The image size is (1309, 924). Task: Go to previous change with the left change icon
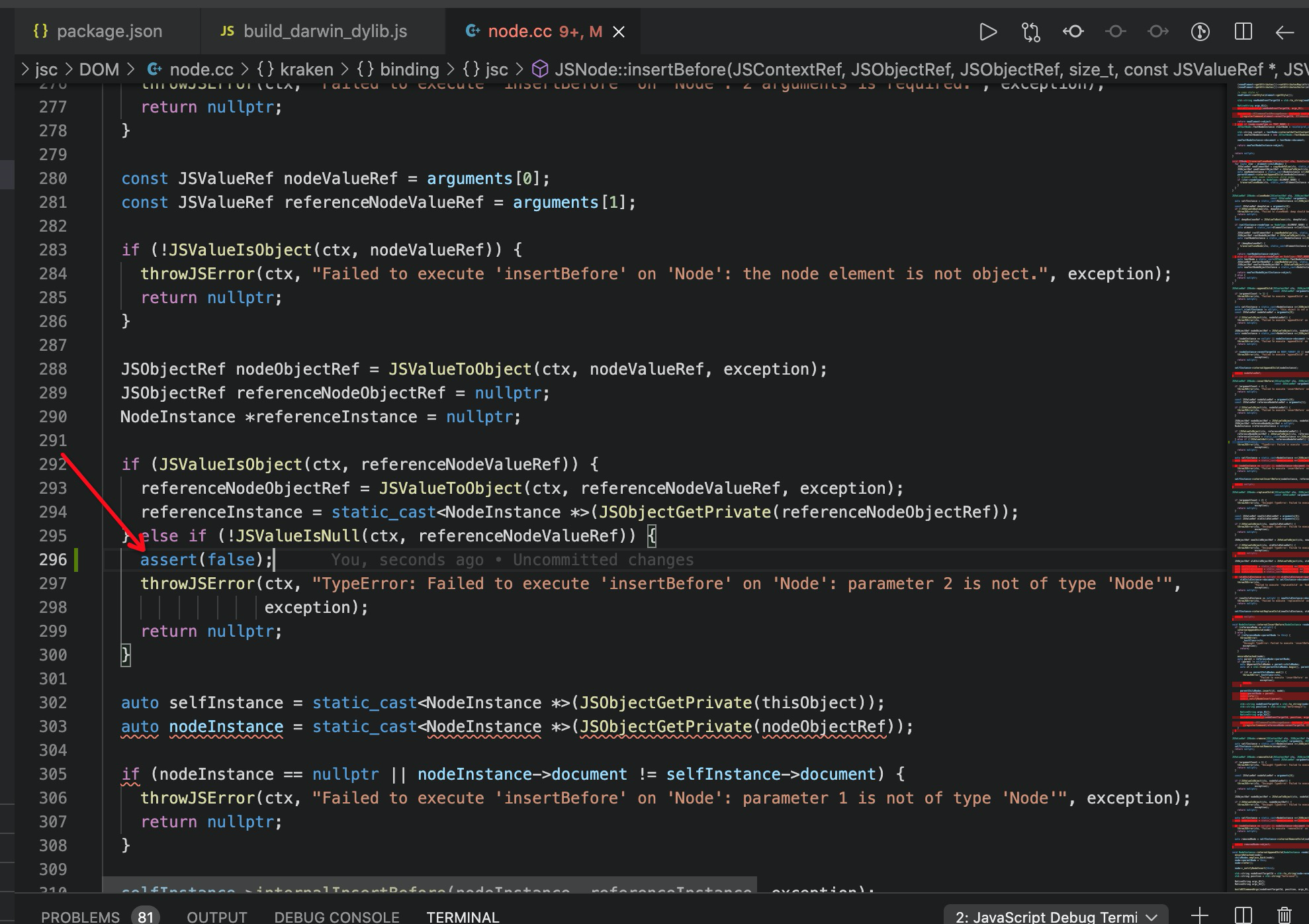(1073, 31)
